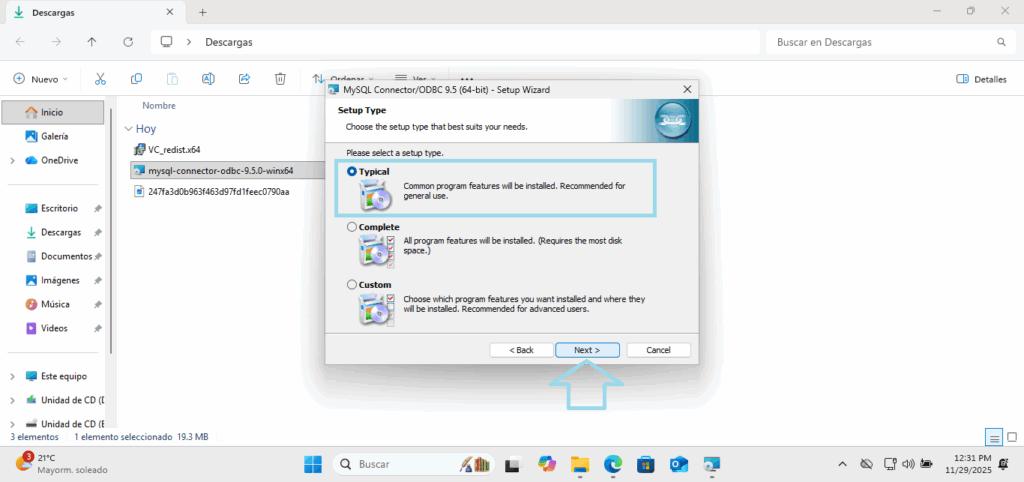Image resolution: width=1024 pixels, height=482 pixels.
Task: Click Next in the Setup Wizard
Action: (587, 350)
